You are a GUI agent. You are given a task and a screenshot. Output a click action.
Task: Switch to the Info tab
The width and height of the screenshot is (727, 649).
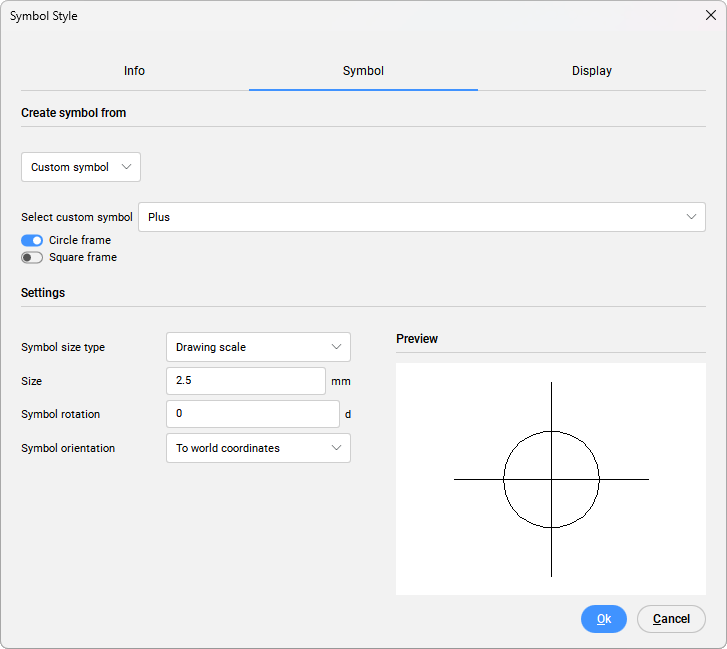click(x=134, y=71)
